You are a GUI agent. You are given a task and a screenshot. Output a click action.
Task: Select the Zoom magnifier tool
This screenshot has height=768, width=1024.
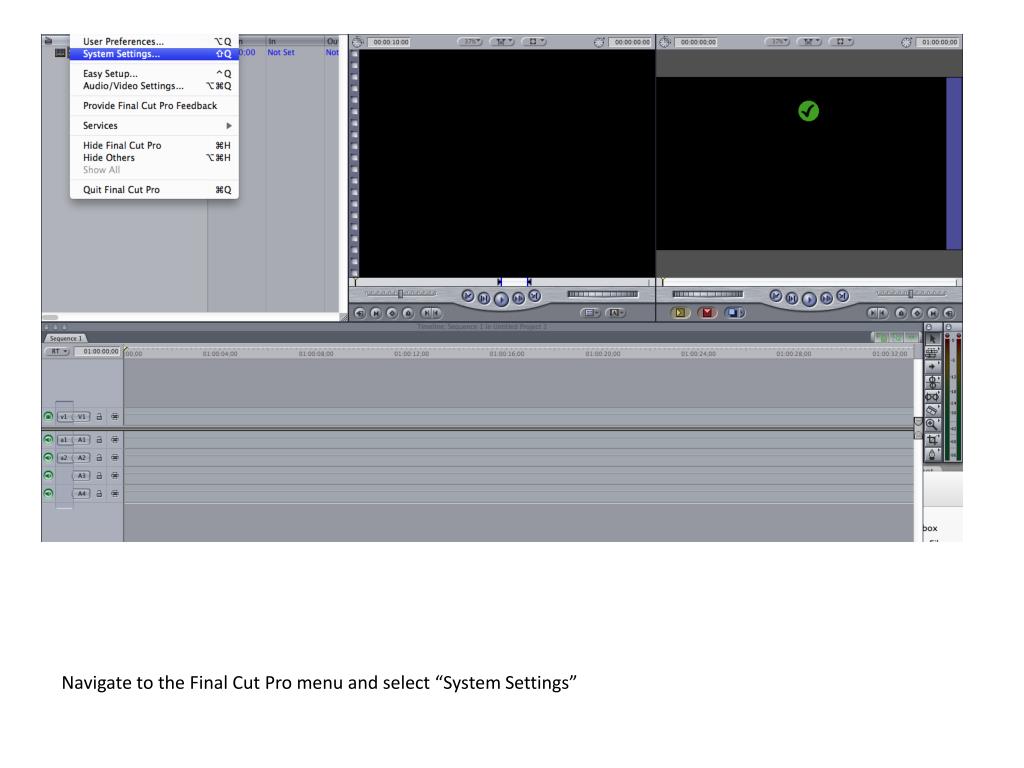pyautogui.click(x=932, y=424)
